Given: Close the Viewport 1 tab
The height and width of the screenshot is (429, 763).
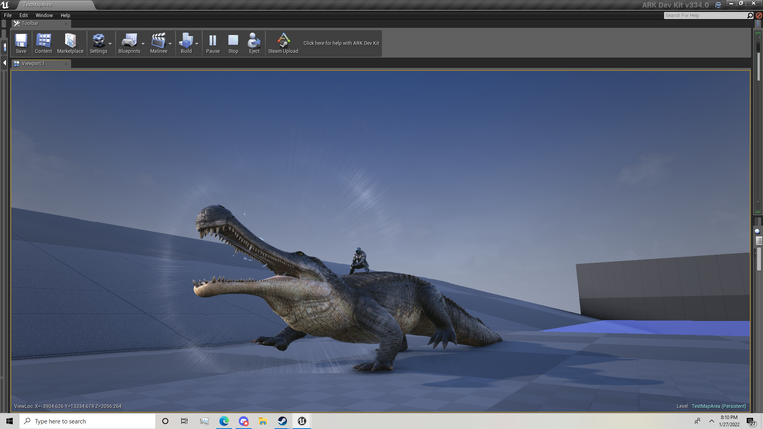Looking at the screenshot, I should click(x=66, y=63).
